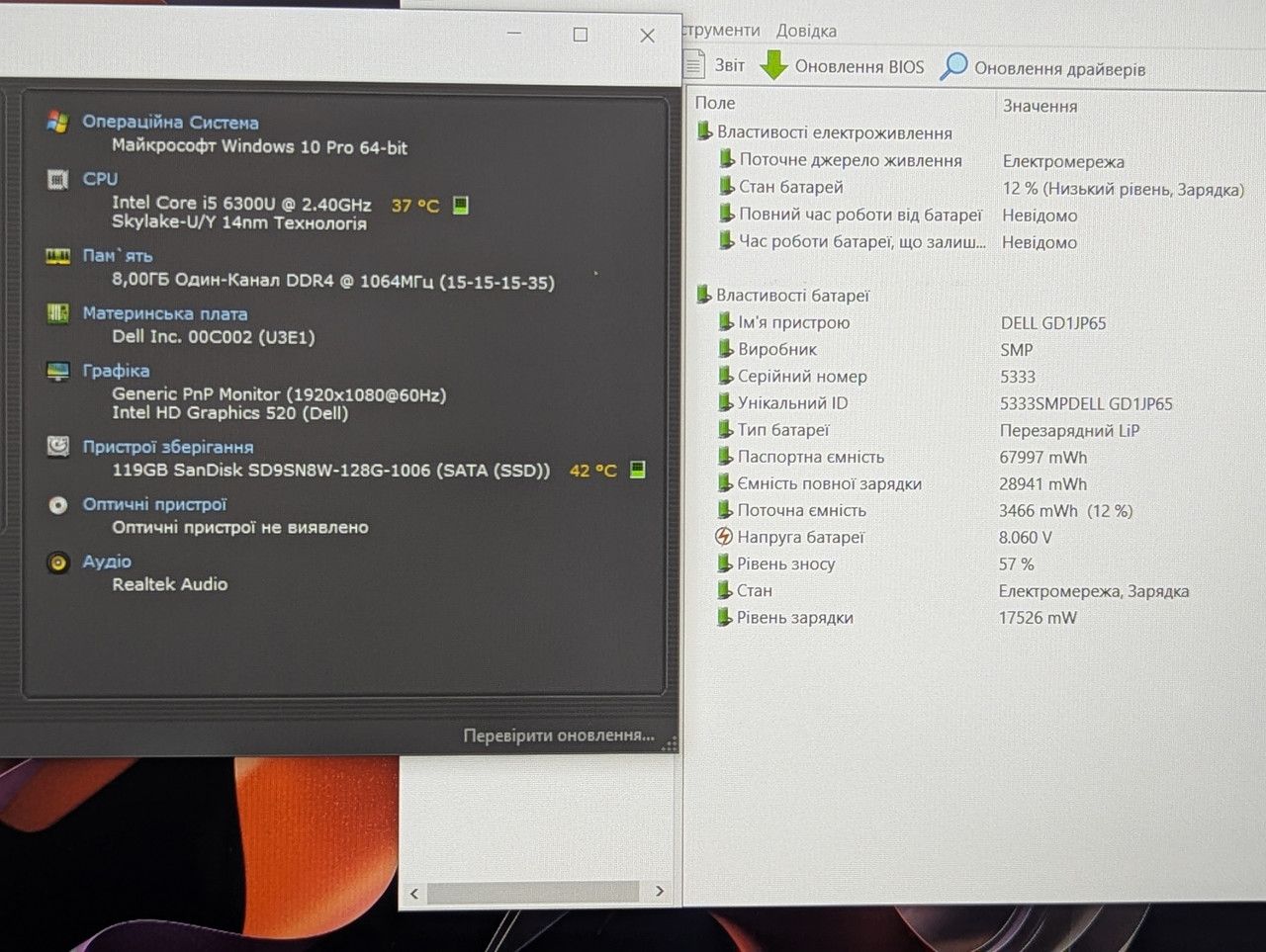Select the Рівень зарядки row
This screenshot has width=1266, height=952.
click(x=895, y=617)
